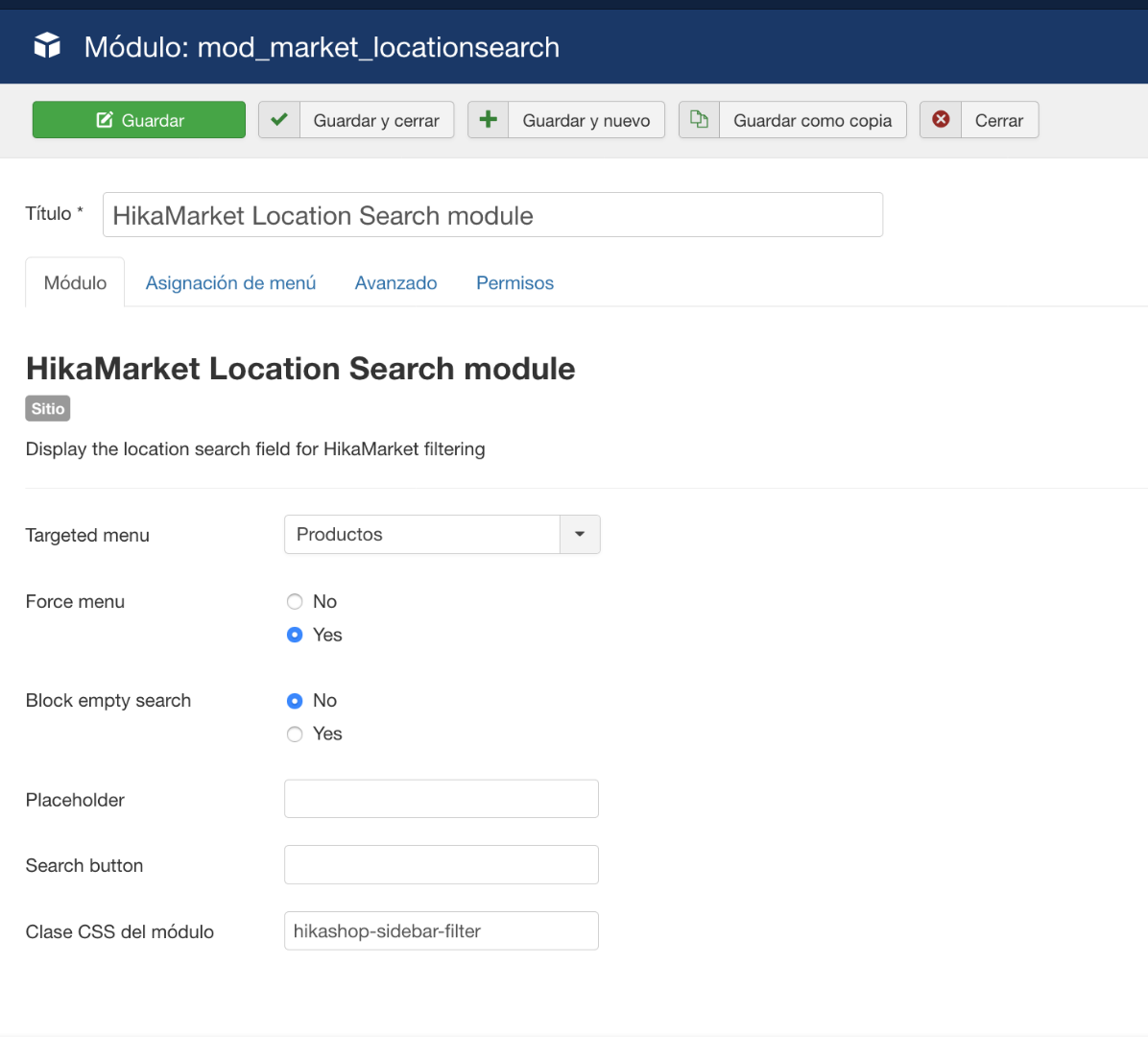Viewport: 1148px width, 1037px height.
Task: Click the Sitio badge label
Action: [48, 409]
